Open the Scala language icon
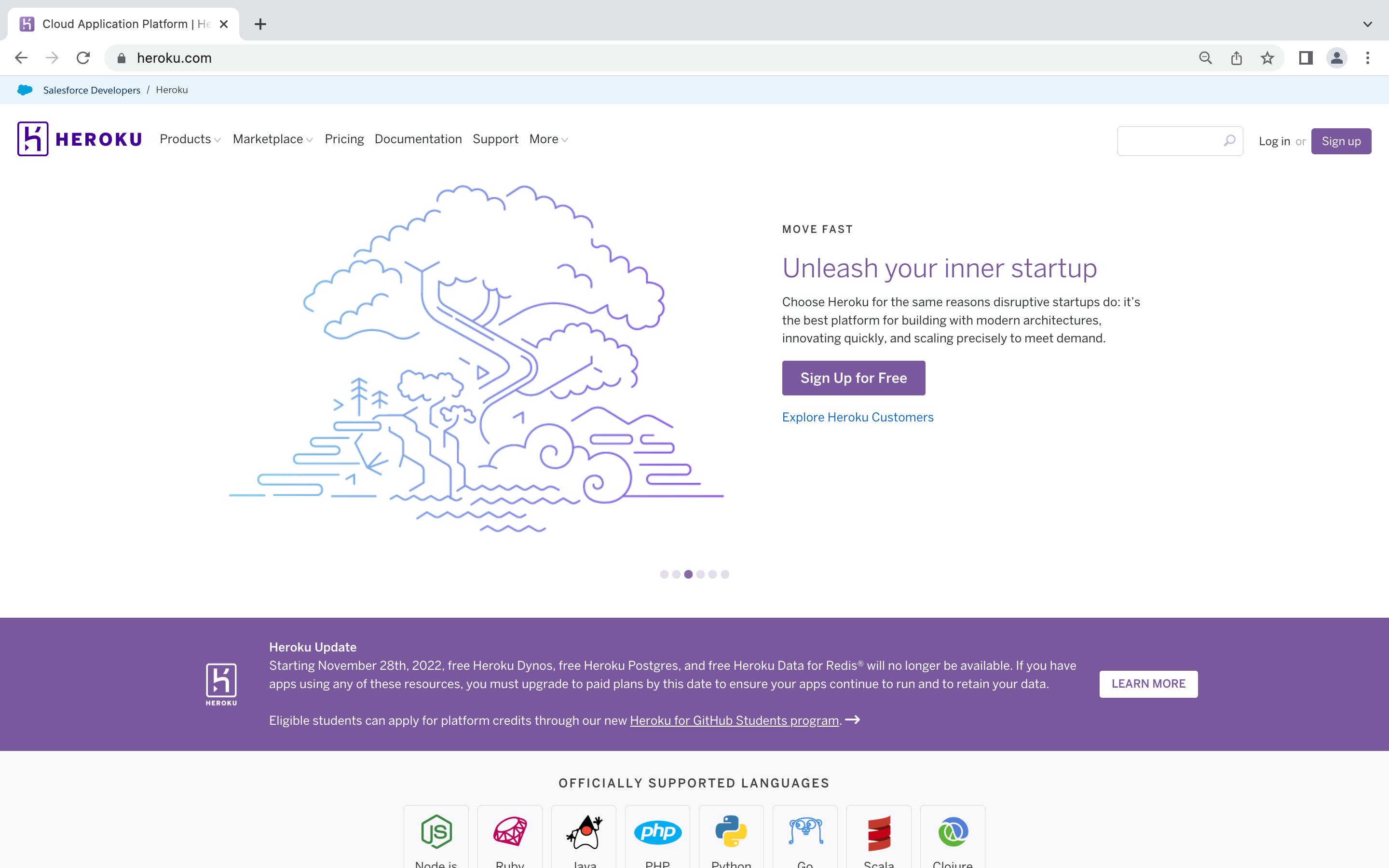The image size is (1389, 868). (879, 832)
